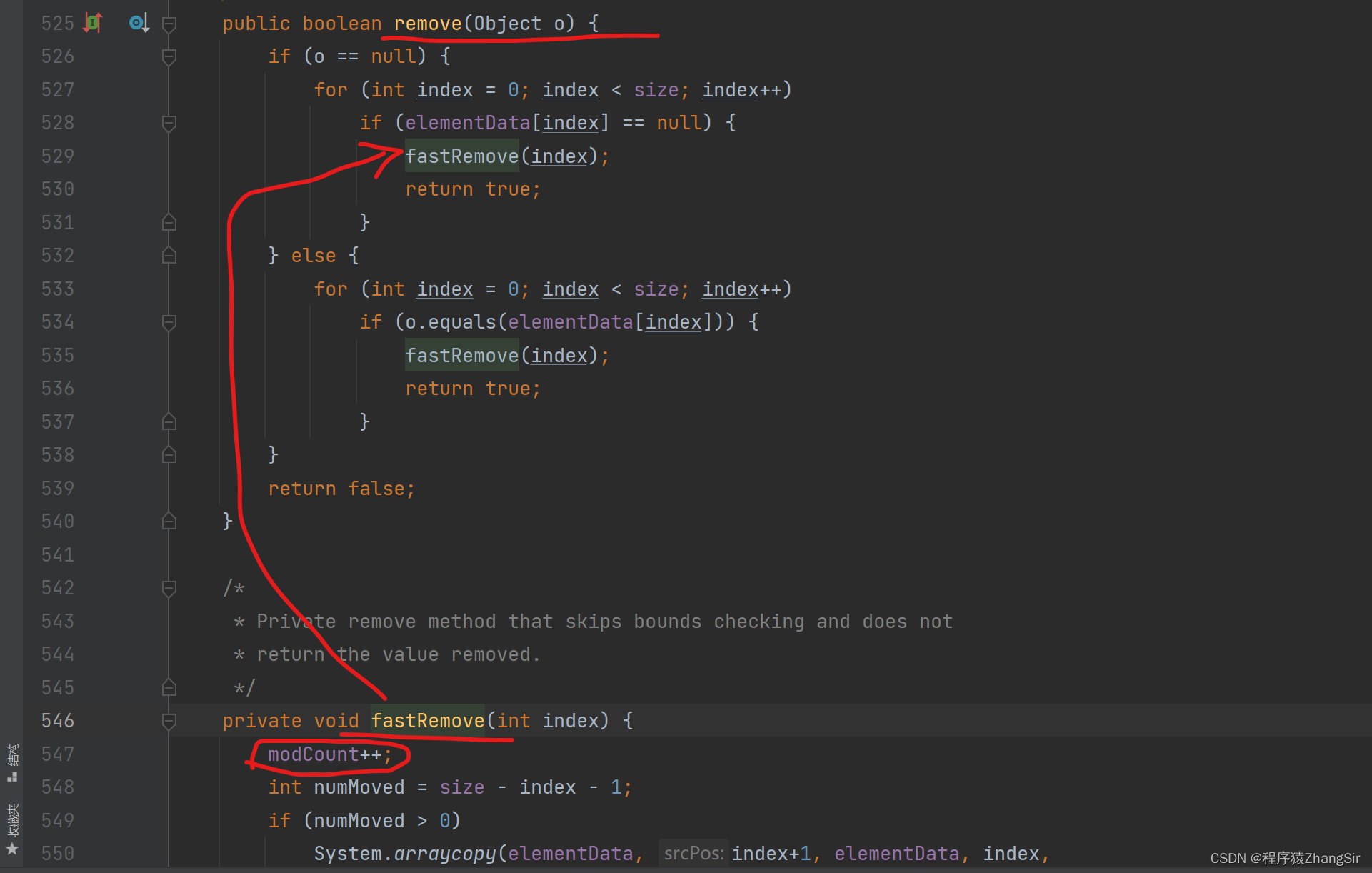Click the fold-end marker beside line 531
Viewport: 1372px width, 873px height.
[169, 222]
